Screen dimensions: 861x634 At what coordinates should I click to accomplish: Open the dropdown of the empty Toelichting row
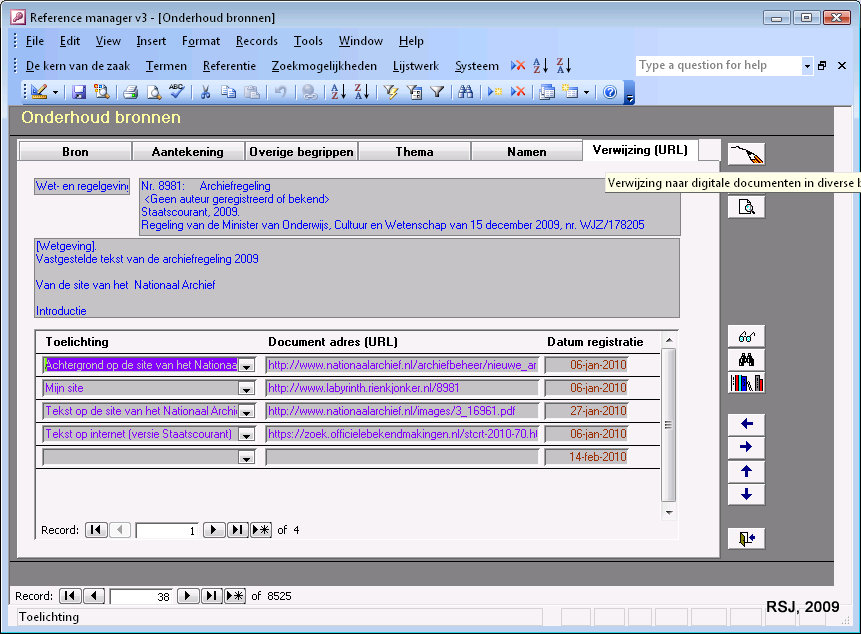246,457
